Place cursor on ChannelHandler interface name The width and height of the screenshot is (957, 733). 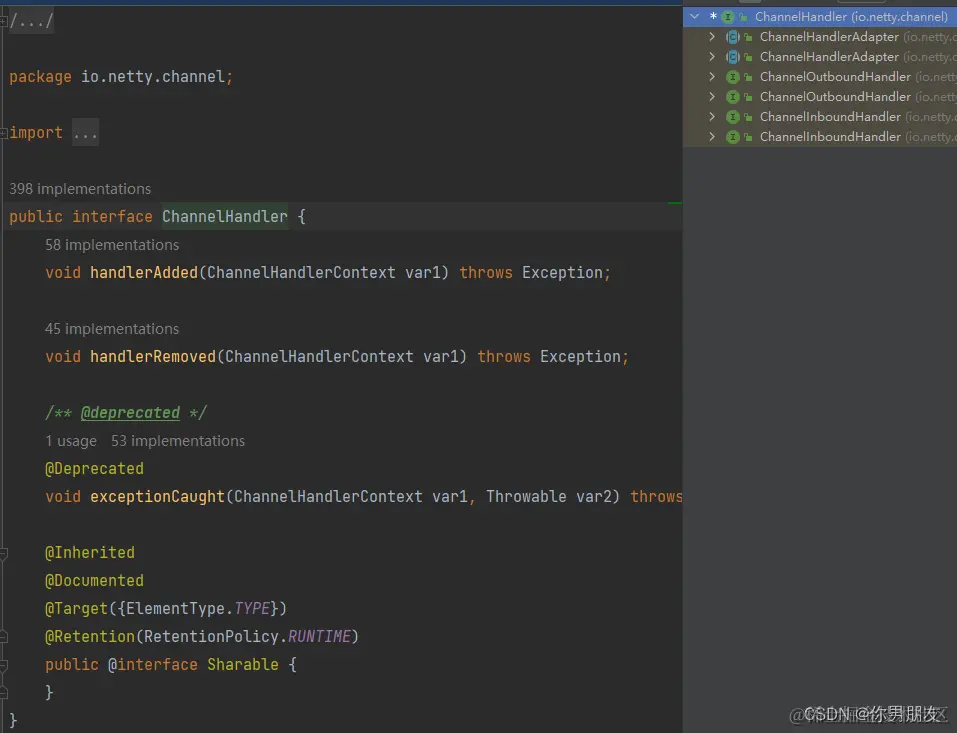tap(225, 217)
